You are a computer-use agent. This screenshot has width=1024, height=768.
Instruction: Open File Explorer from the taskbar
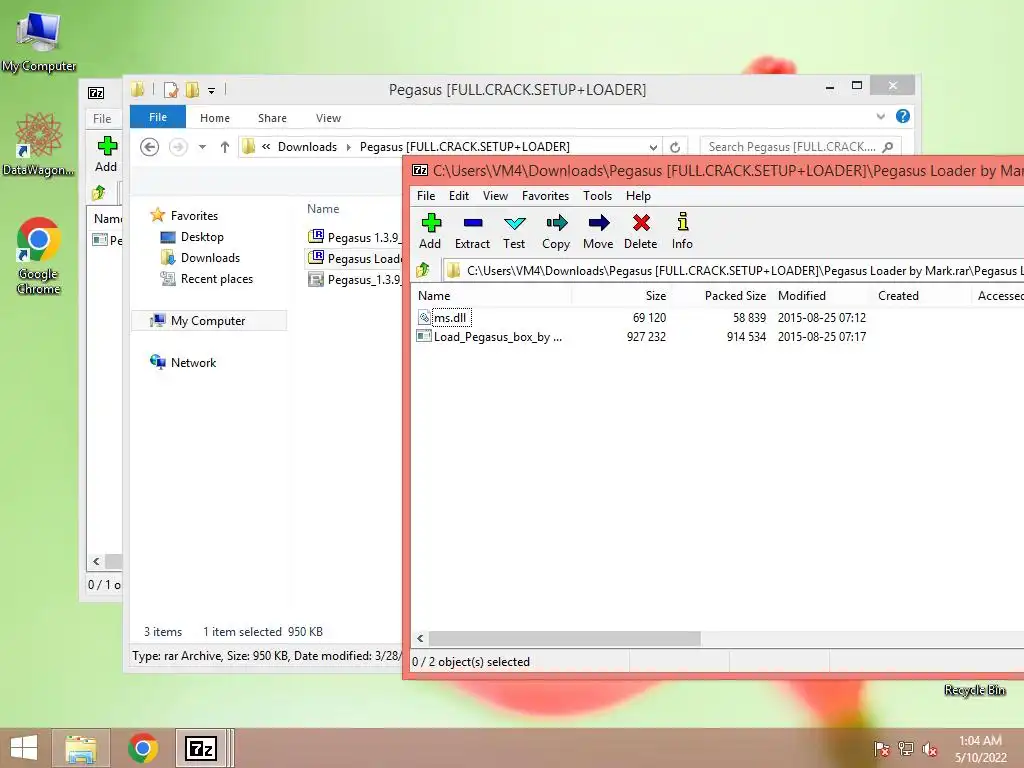point(80,748)
